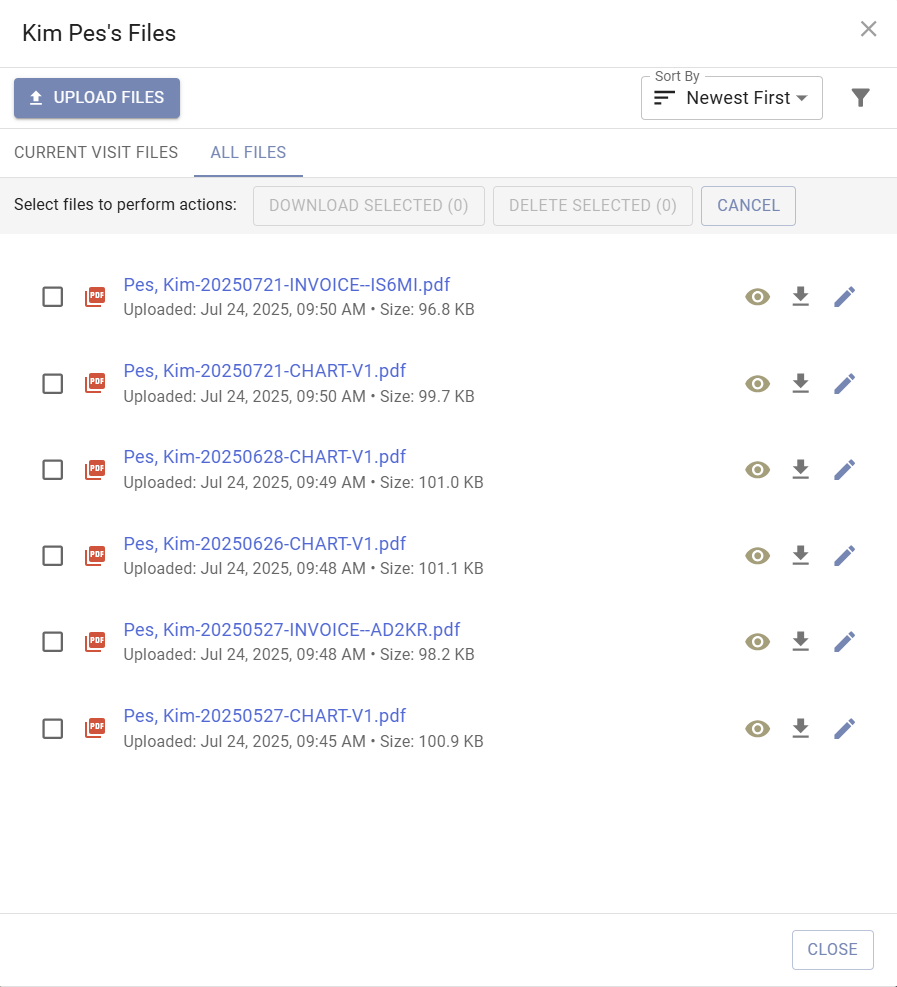897x987 pixels.
Task: Click Delete Selected (0) button
Action: coord(593,206)
